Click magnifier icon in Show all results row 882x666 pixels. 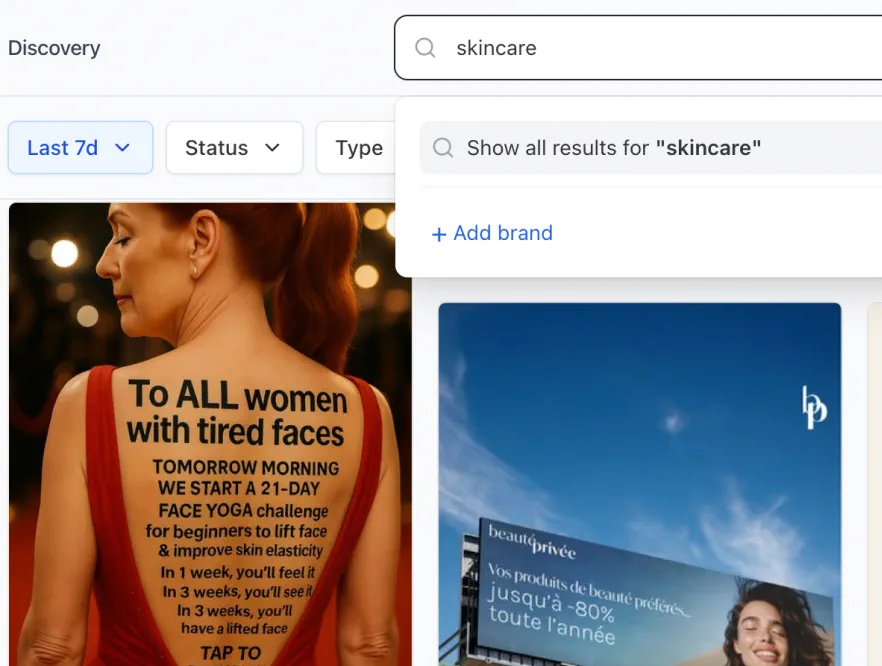click(x=443, y=148)
